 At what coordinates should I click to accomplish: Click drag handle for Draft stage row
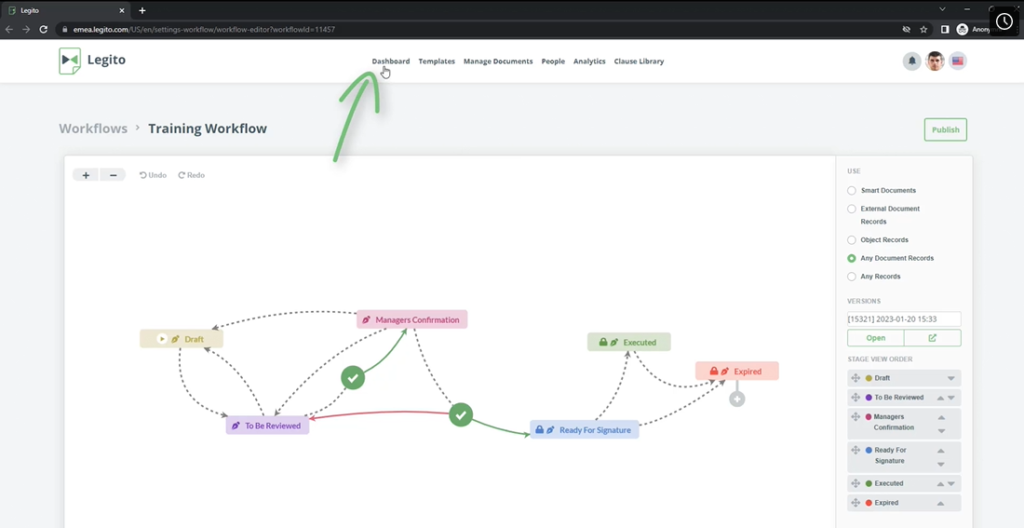point(855,378)
